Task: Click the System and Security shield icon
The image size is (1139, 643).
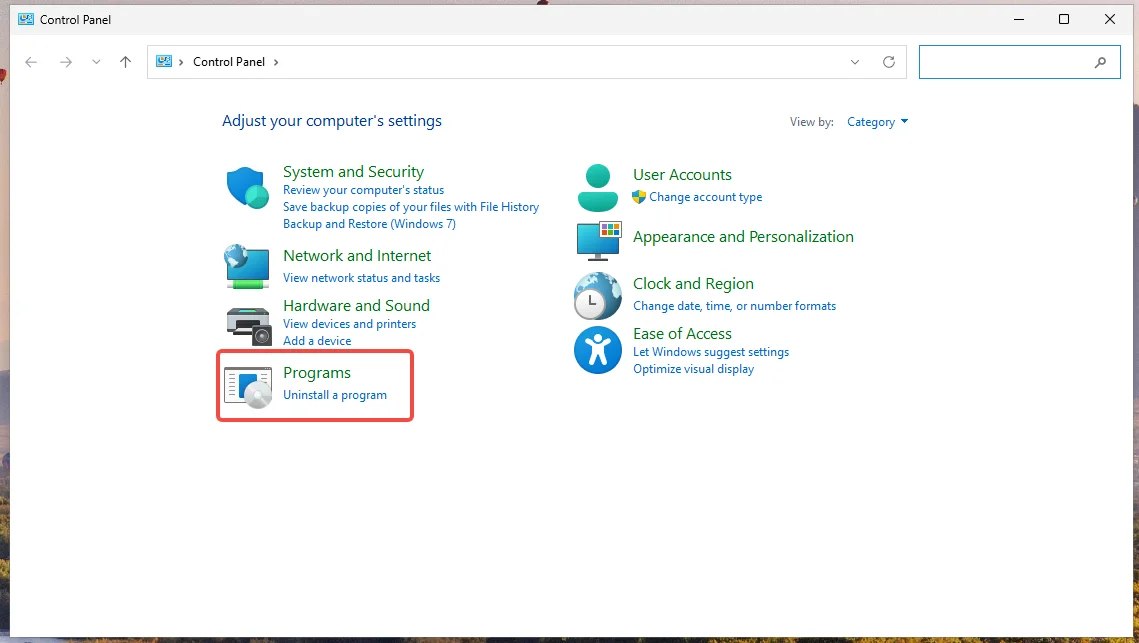Action: pyautogui.click(x=247, y=188)
